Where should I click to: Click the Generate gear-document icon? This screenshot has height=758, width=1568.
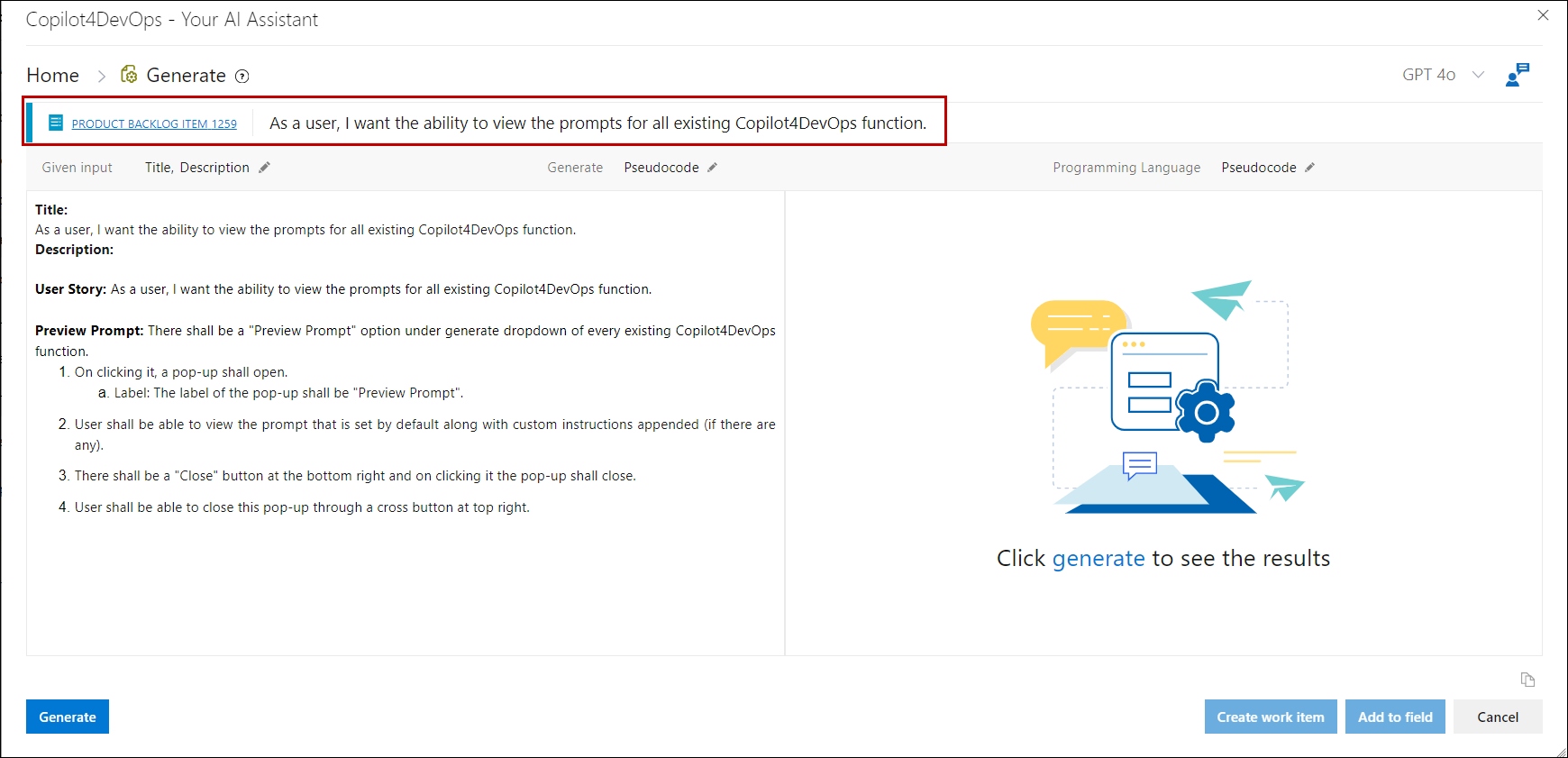(x=129, y=75)
